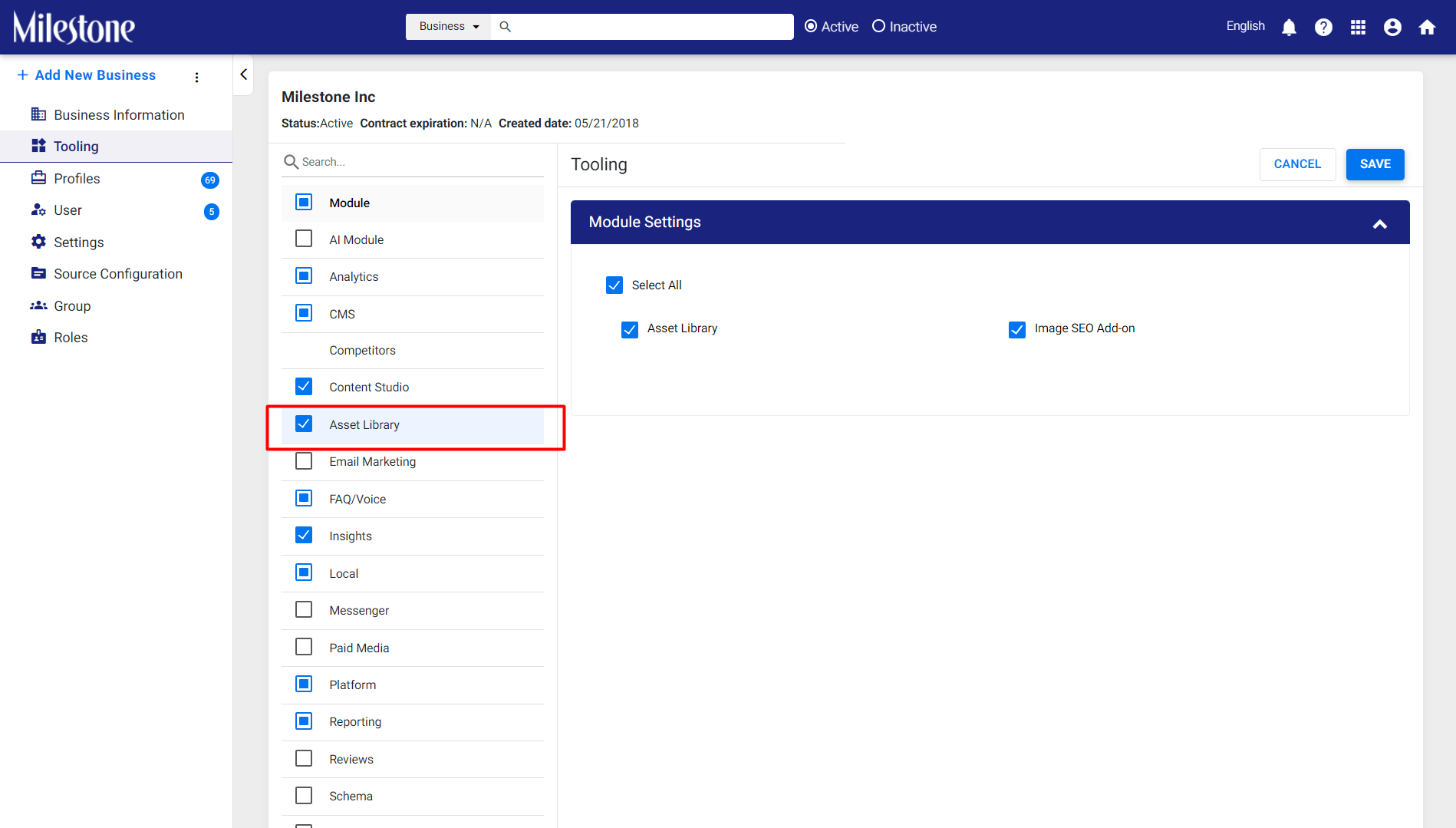This screenshot has width=1456, height=828.
Task: Uncheck the Content Studio checkbox
Action: [304, 386]
